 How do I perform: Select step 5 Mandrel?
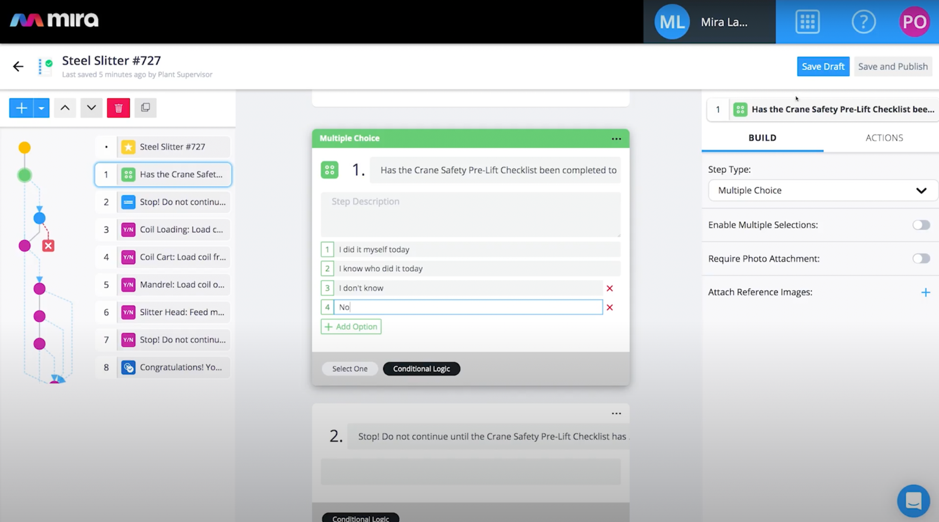(163, 284)
